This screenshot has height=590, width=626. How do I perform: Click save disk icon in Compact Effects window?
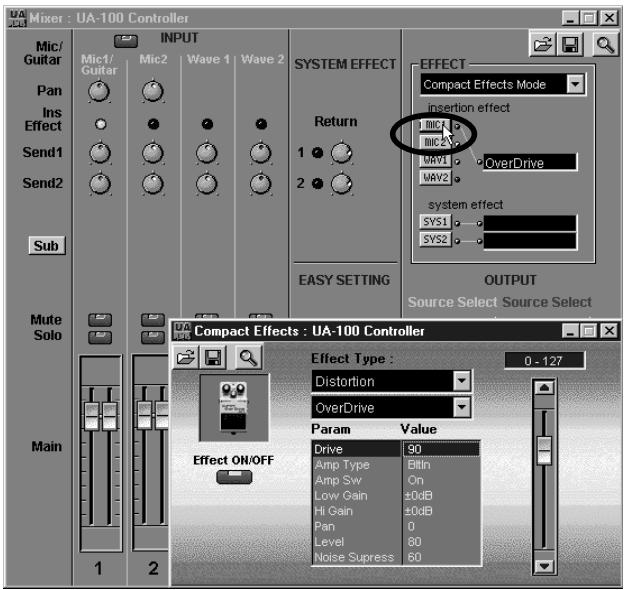click(x=213, y=357)
